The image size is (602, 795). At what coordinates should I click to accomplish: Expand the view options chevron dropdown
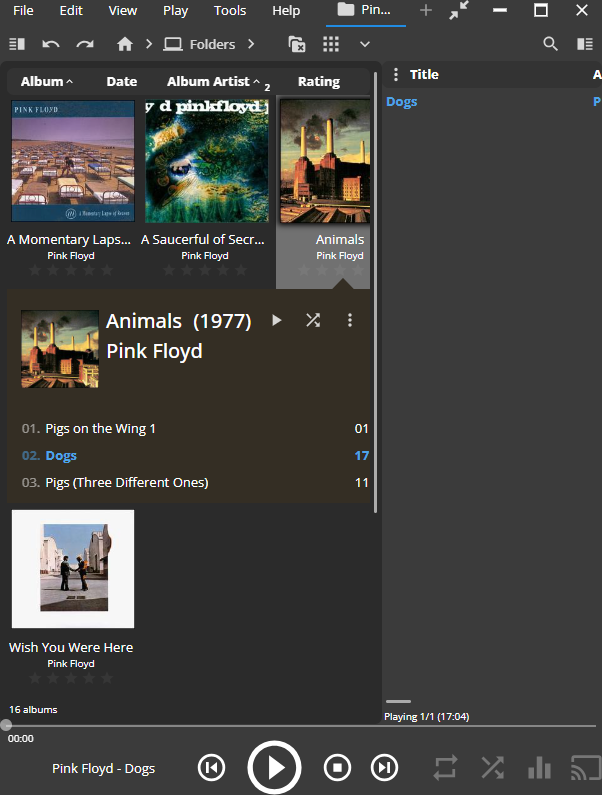coord(365,44)
